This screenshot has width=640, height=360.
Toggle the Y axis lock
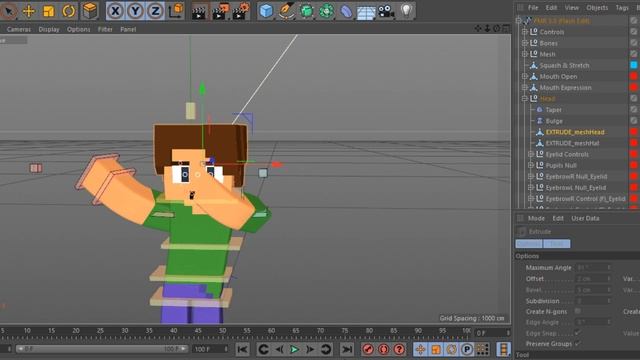[136, 11]
